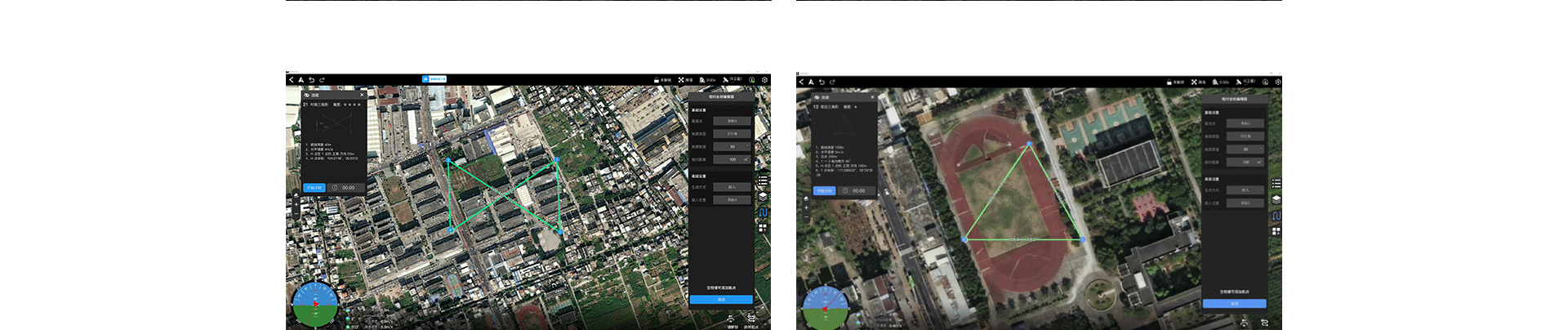Viewport: 1568px width, 330px height.
Task: Open settings gear in left screenshot toolbar
Action: 764,80
